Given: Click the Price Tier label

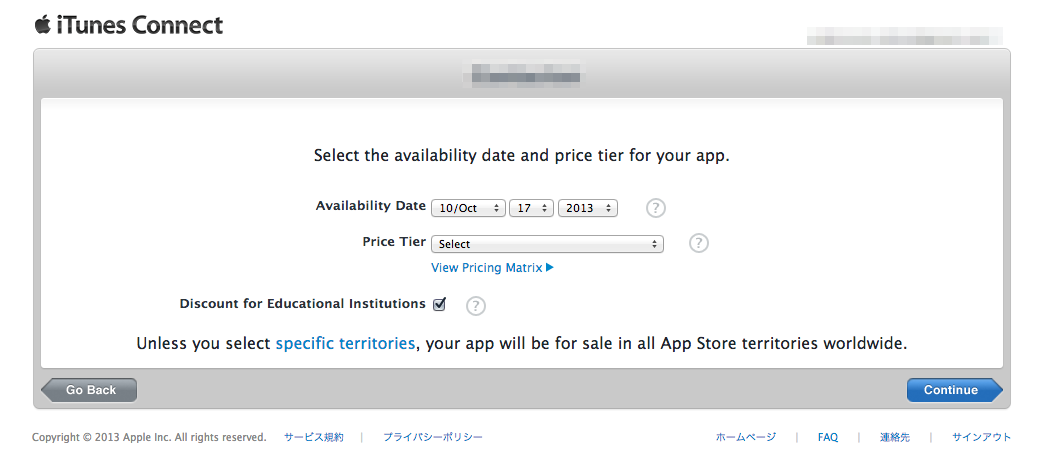Looking at the screenshot, I should [x=394, y=241].
